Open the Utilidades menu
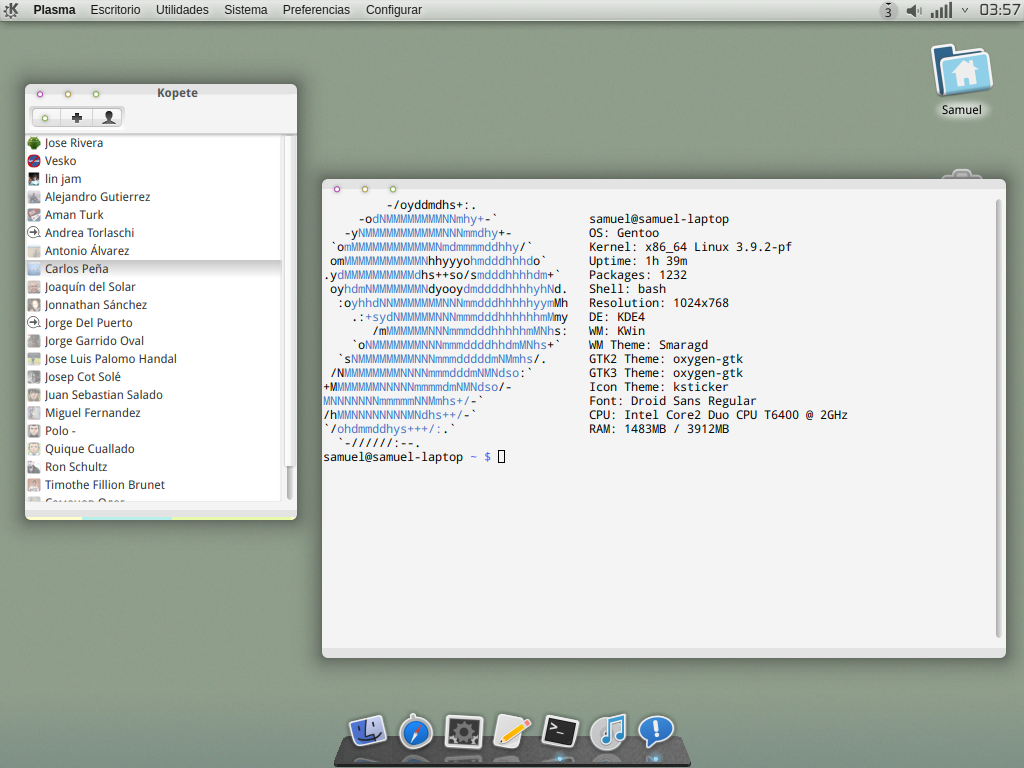The image size is (1024, 768). (182, 10)
